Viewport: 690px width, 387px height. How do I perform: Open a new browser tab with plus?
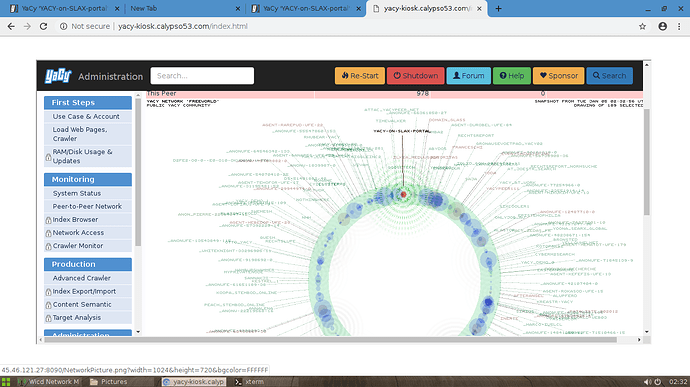pyautogui.click(x=498, y=8)
